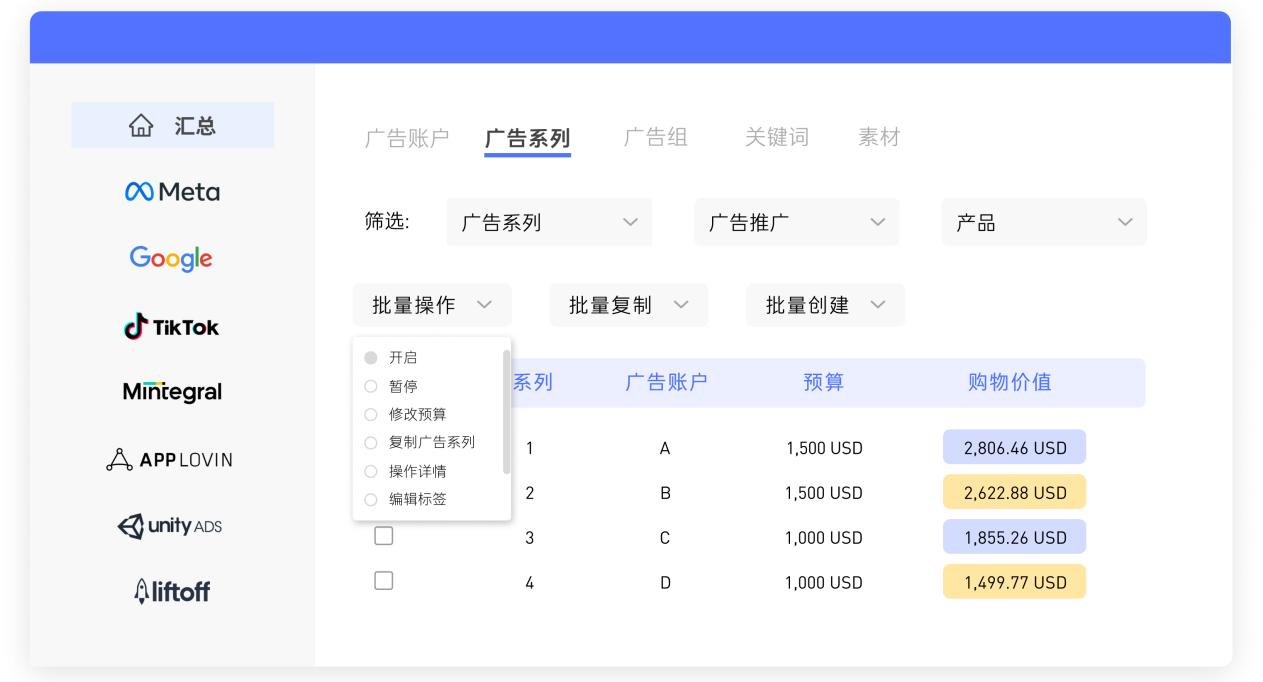Switch to the 素材 tab
Viewport: 1263px width, 682px height.
coord(879,137)
